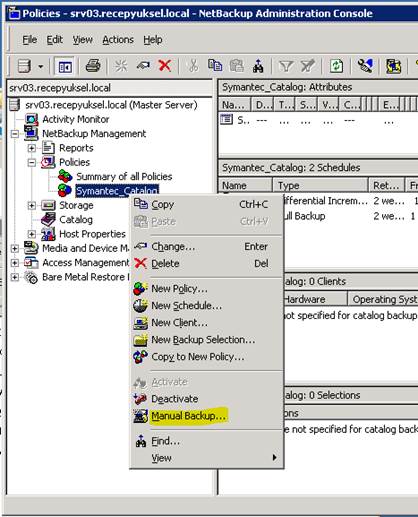Screen dimensions: 418x517
Task: Click the Refresh toolbar icon
Action: [x=336, y=66]
